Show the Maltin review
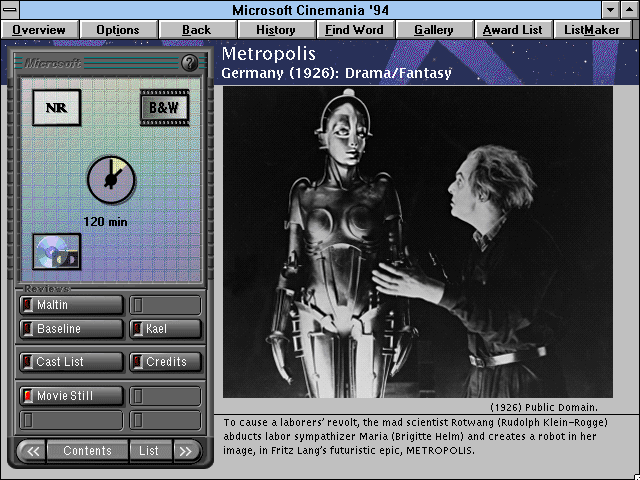The height and width of the screenshot is (480, 640). [x=71, y=305]
